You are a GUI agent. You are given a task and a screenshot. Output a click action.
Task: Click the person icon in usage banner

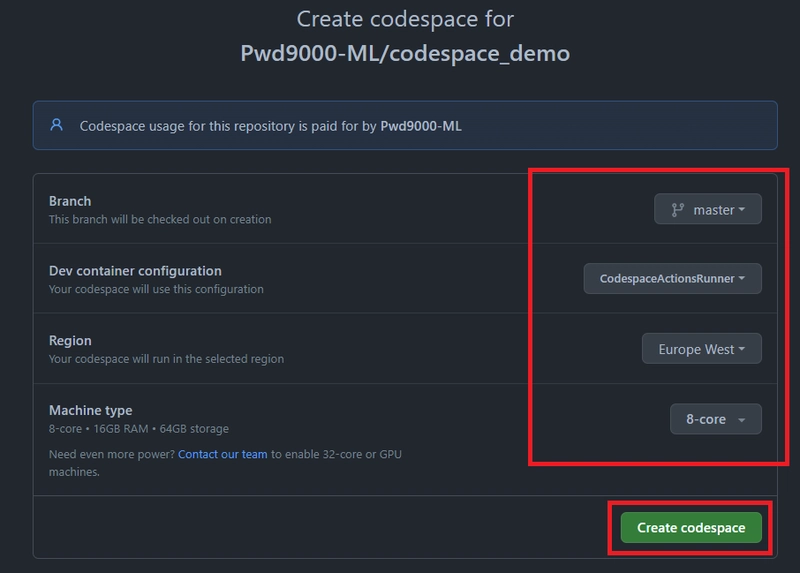(57, 126)
